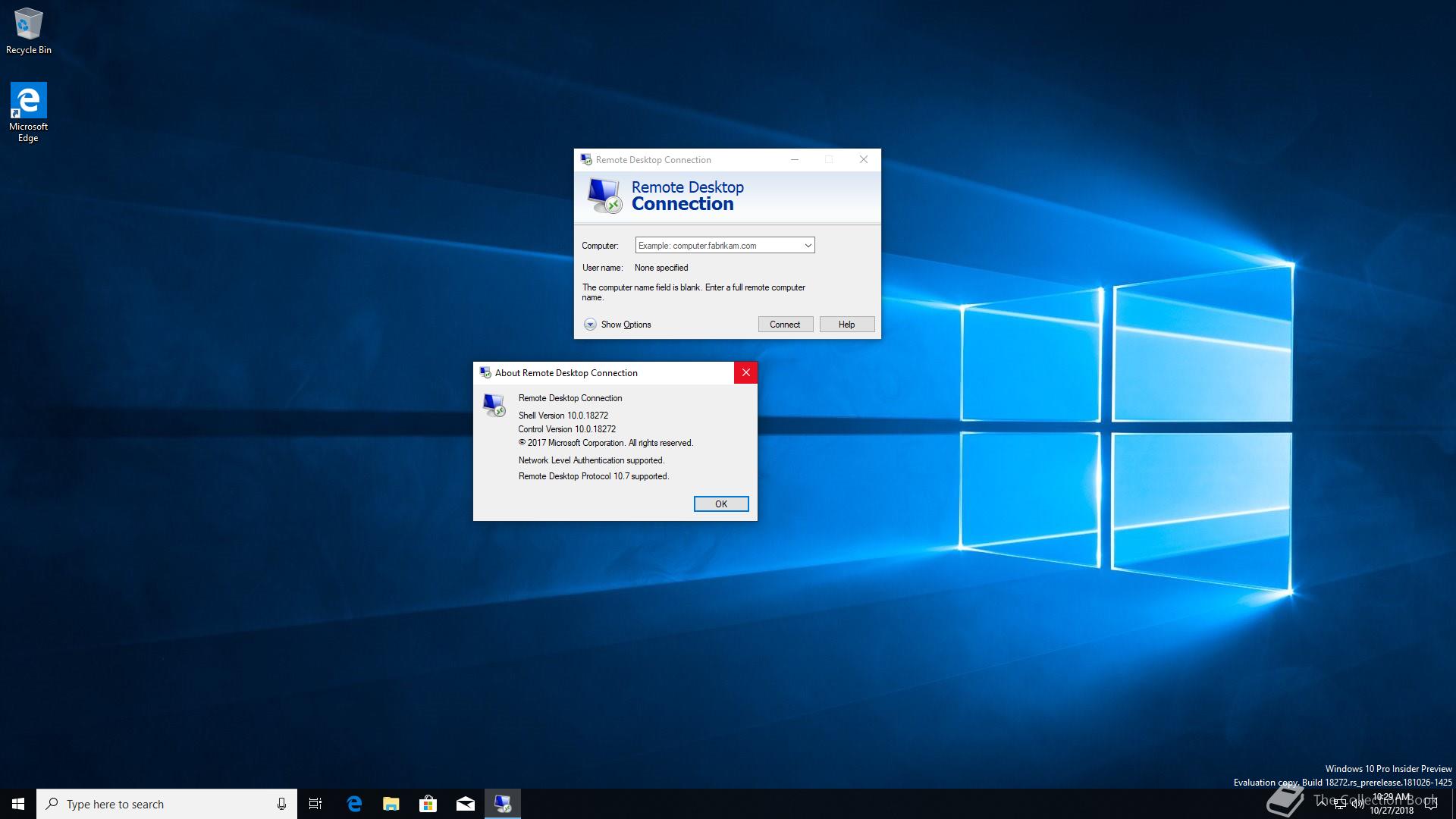The width and height of the screenshot is (1456, 819).
Task: Click the Remote Desktop computer icon in About dialog
Action: [494, 405]
